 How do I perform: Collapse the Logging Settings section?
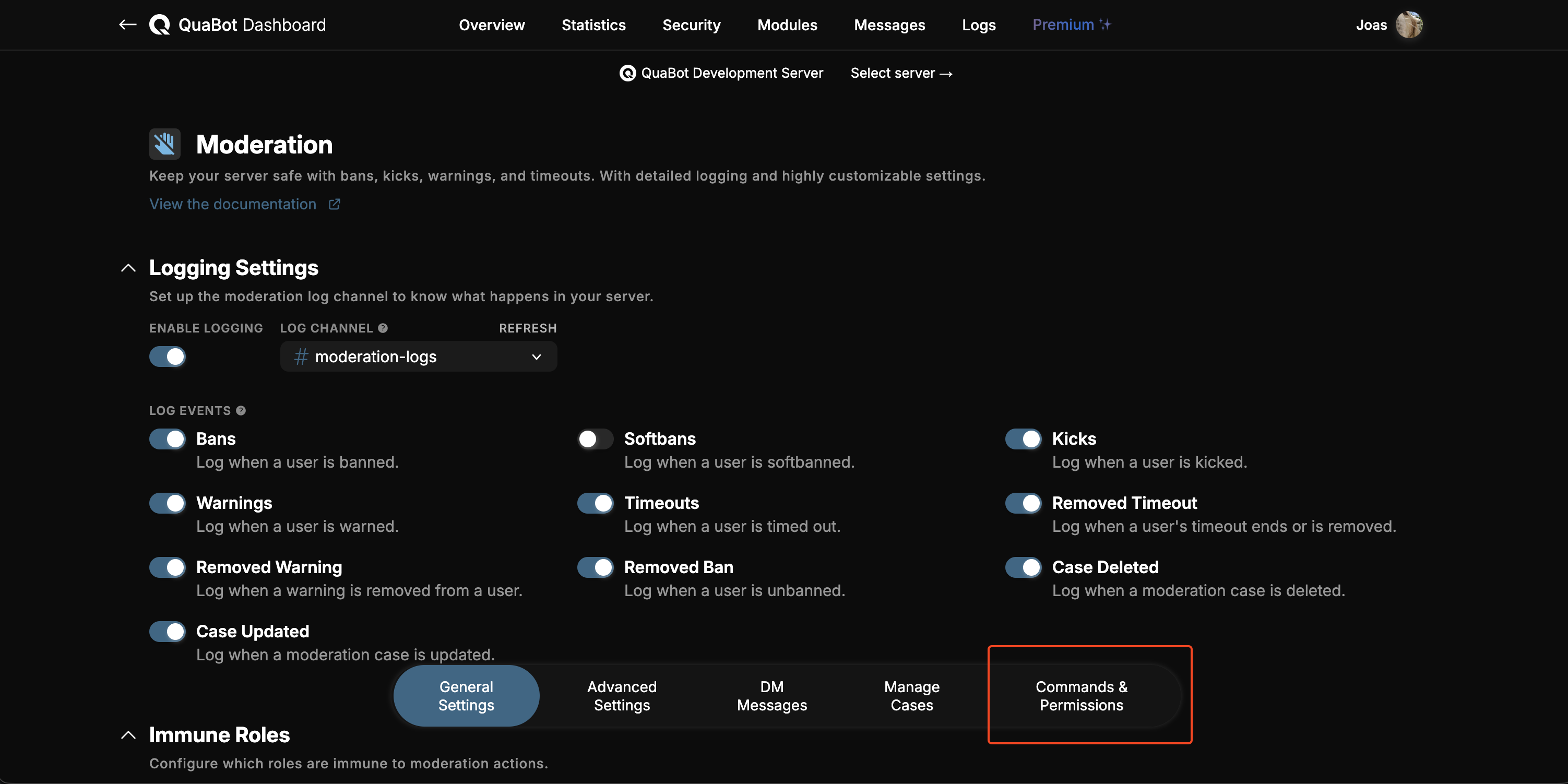click(x=128, y=268)
